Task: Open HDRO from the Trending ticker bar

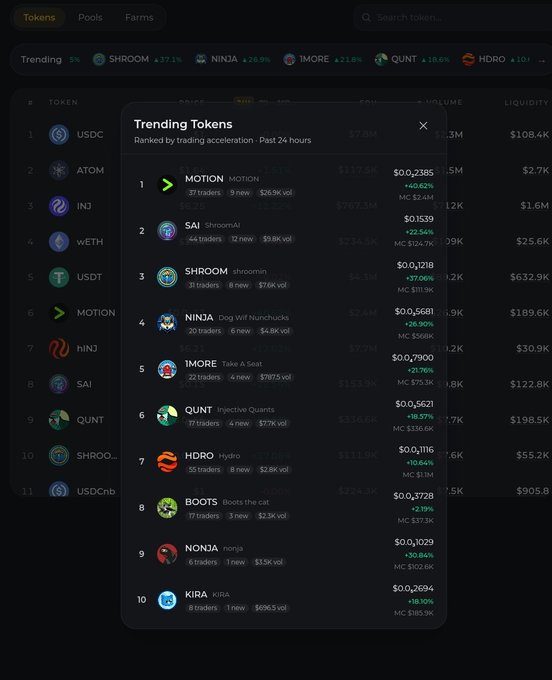Action: (x=496, y=59)
